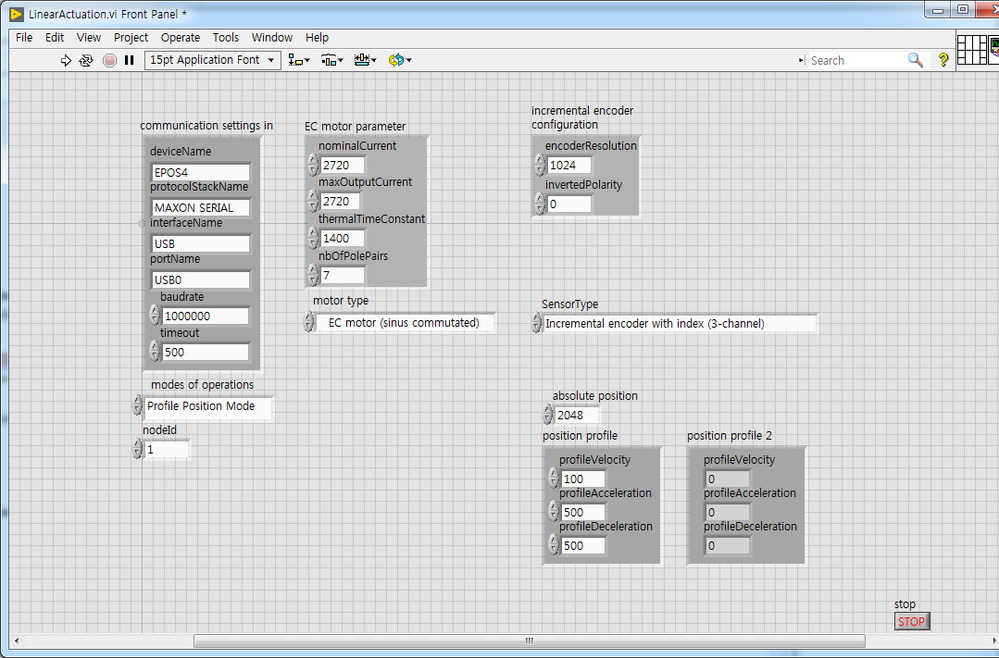Open the motor type selector
The image size is (999, 658).
click(x=406, y=322)
